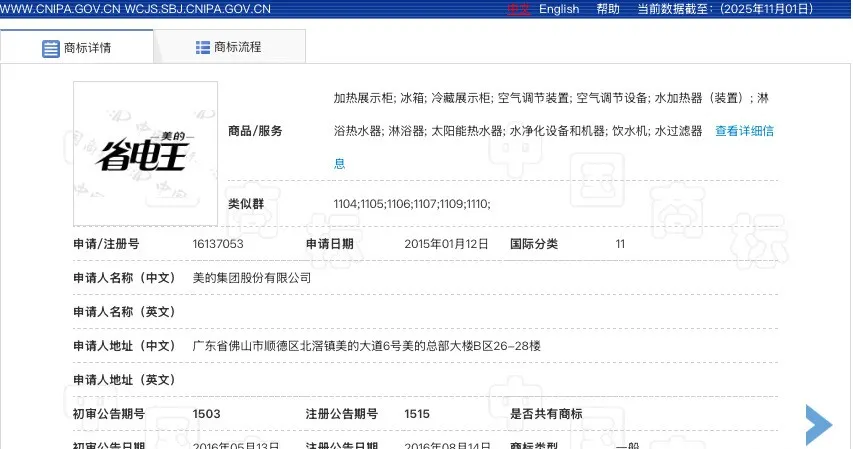
Task: Select 中文 language link
Action: [518, 9]
